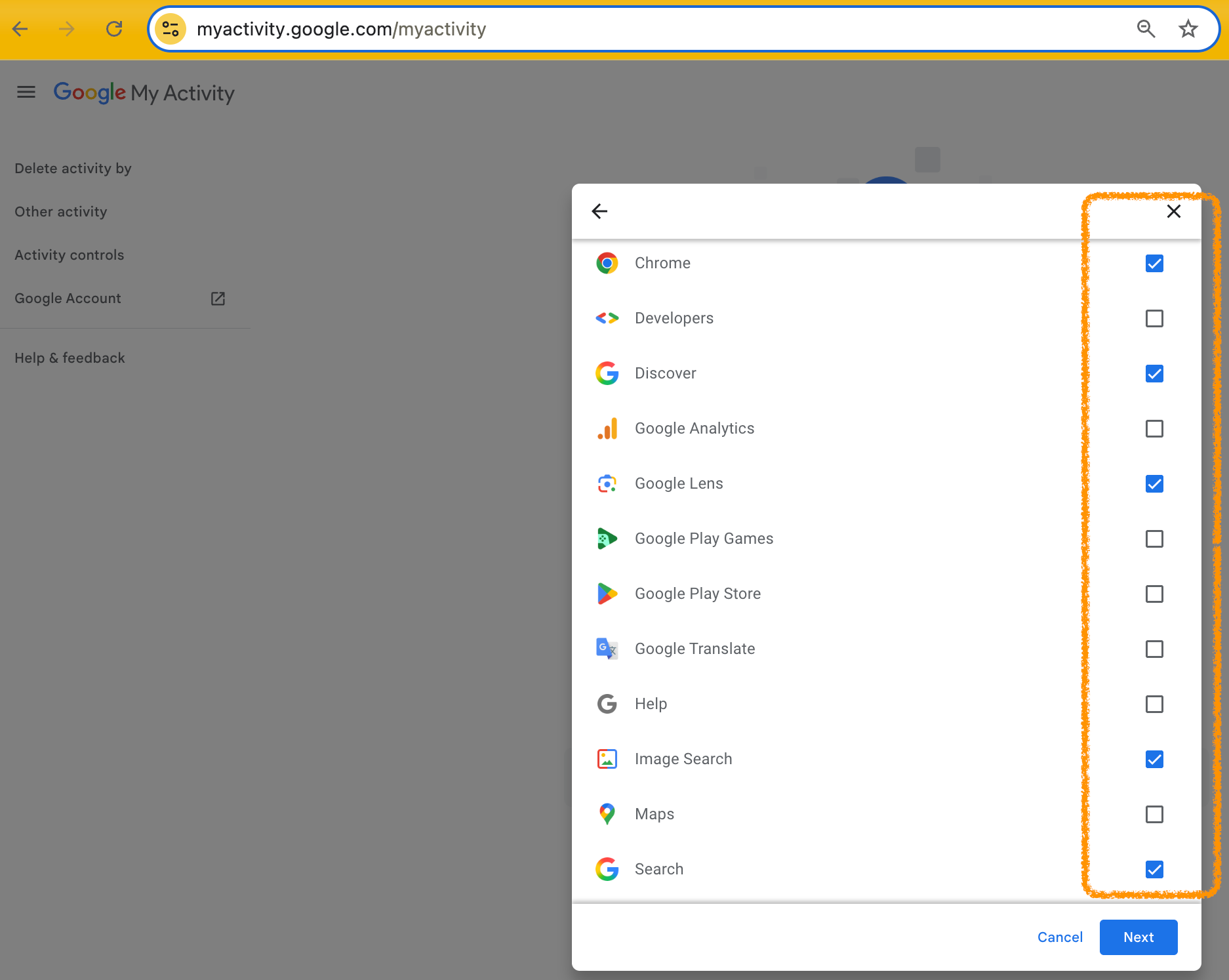
Task: Click the external link icon beside Google Account
Action: [218, 298]
